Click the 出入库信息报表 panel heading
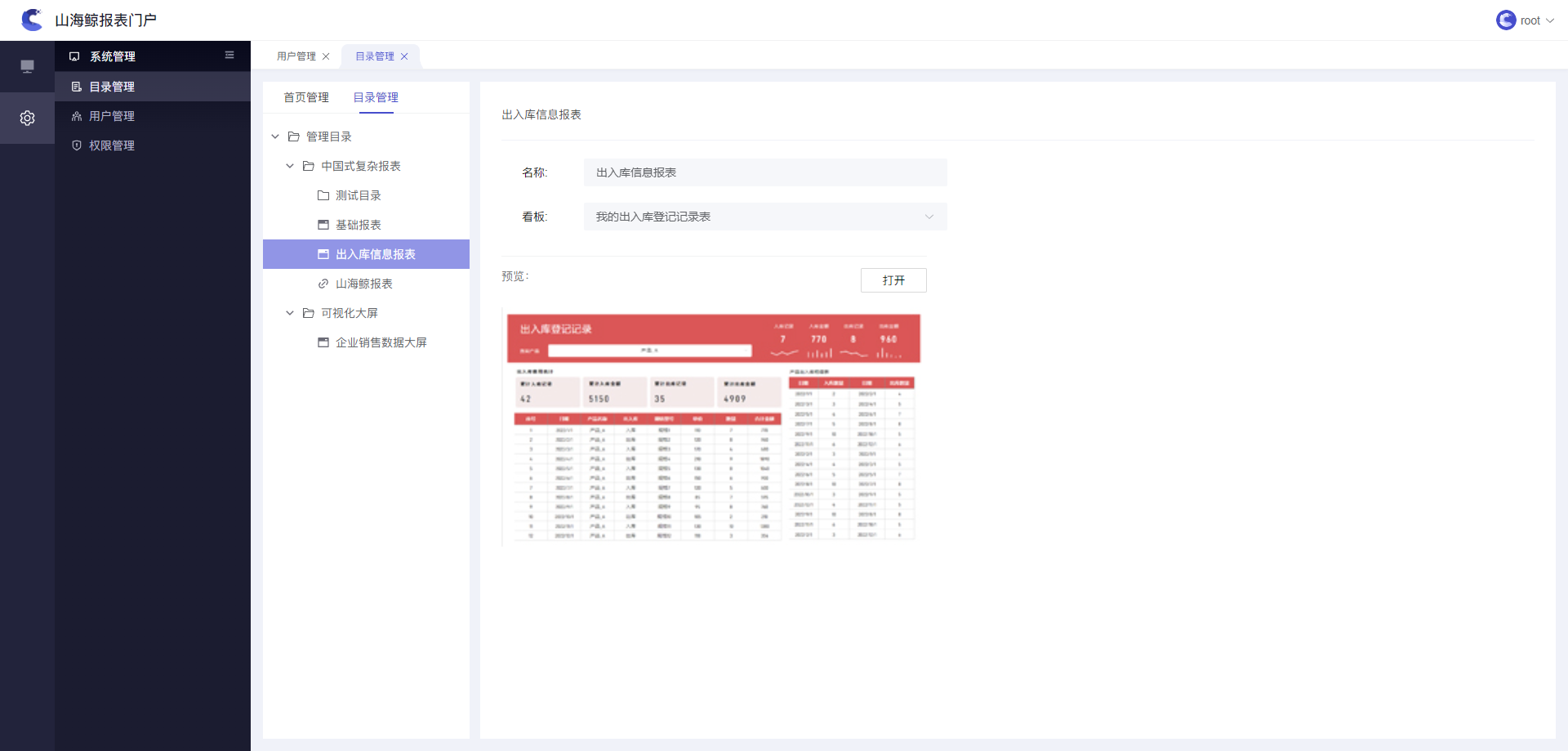The height and width of the screenshot is (751, 1568). [x=541, y=114]
